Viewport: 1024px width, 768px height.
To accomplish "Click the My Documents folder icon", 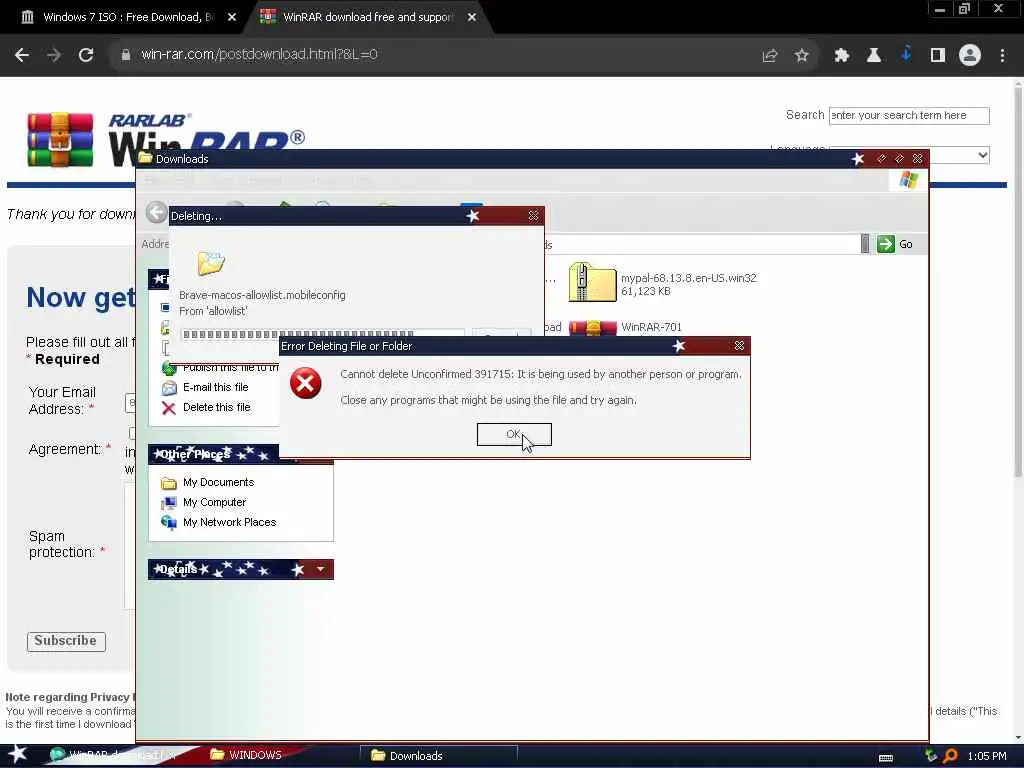I will [168, 483].
